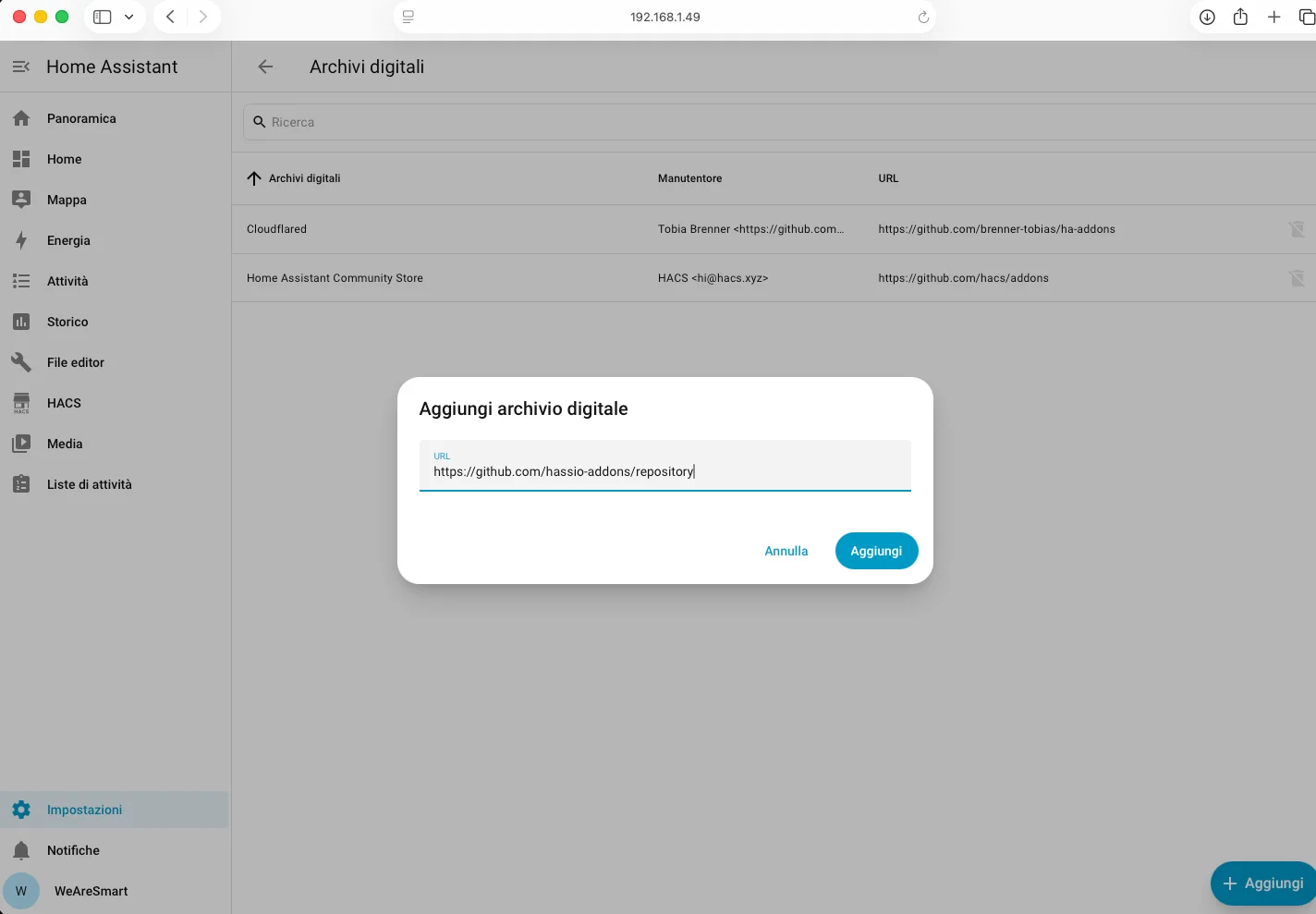This screenshot has height=914, width=1316.
Task: Click the Aggiungi archivio digitale dialog title
Action: (523, 408)
